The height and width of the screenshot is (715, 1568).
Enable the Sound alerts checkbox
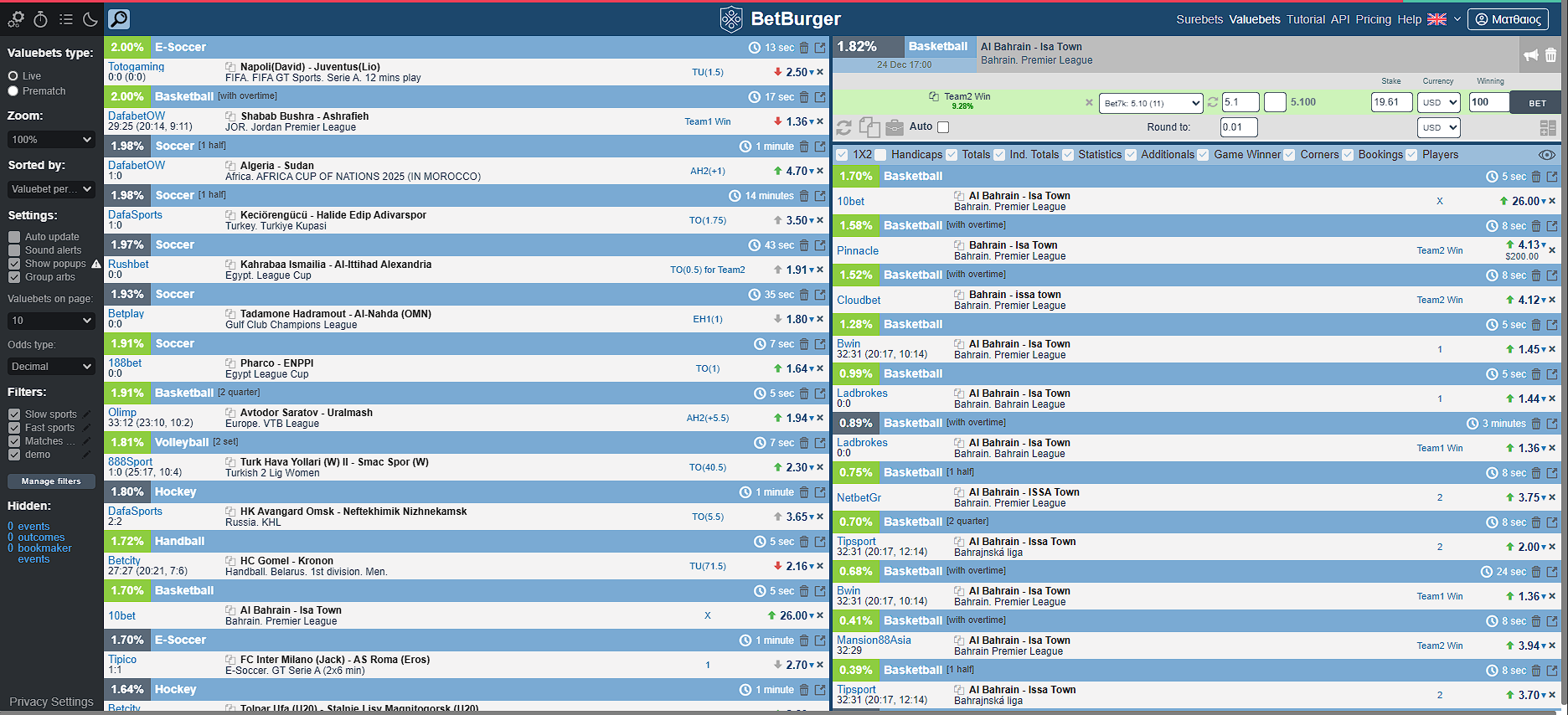[x=14, y=250]
